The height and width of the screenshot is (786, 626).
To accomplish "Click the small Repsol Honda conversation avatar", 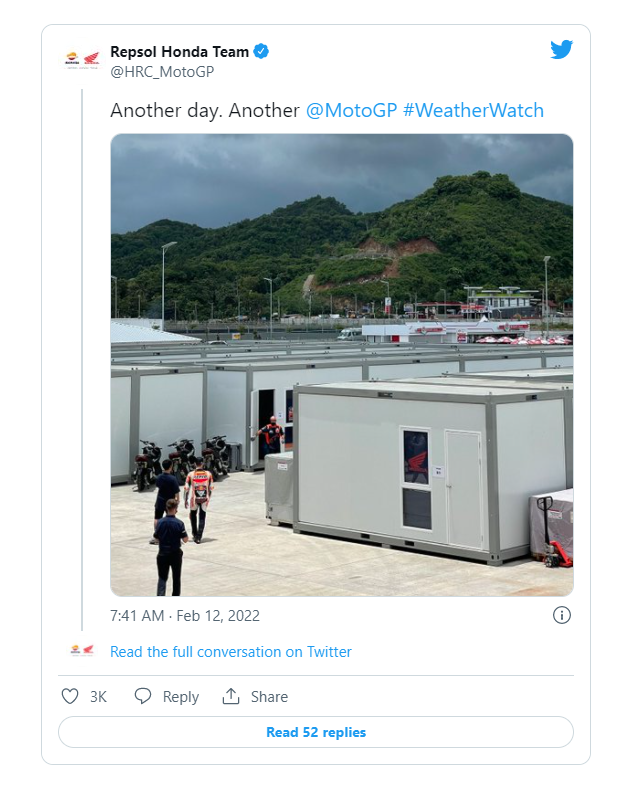I will (82, 651).
